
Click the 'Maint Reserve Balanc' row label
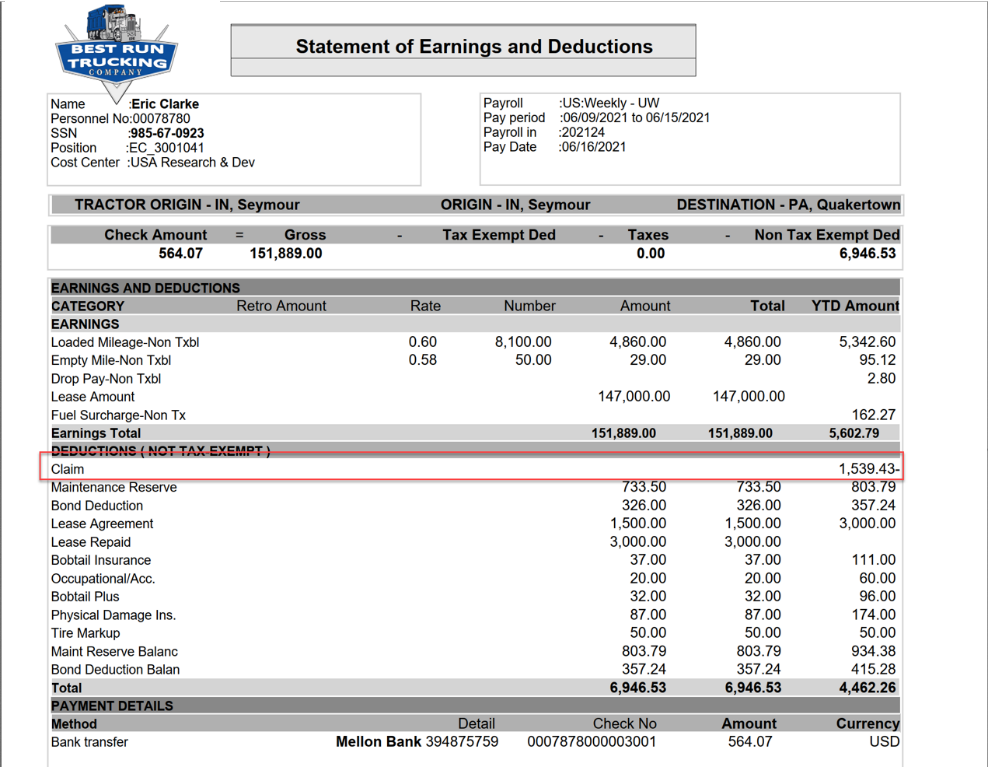click(x=114, y=652)
